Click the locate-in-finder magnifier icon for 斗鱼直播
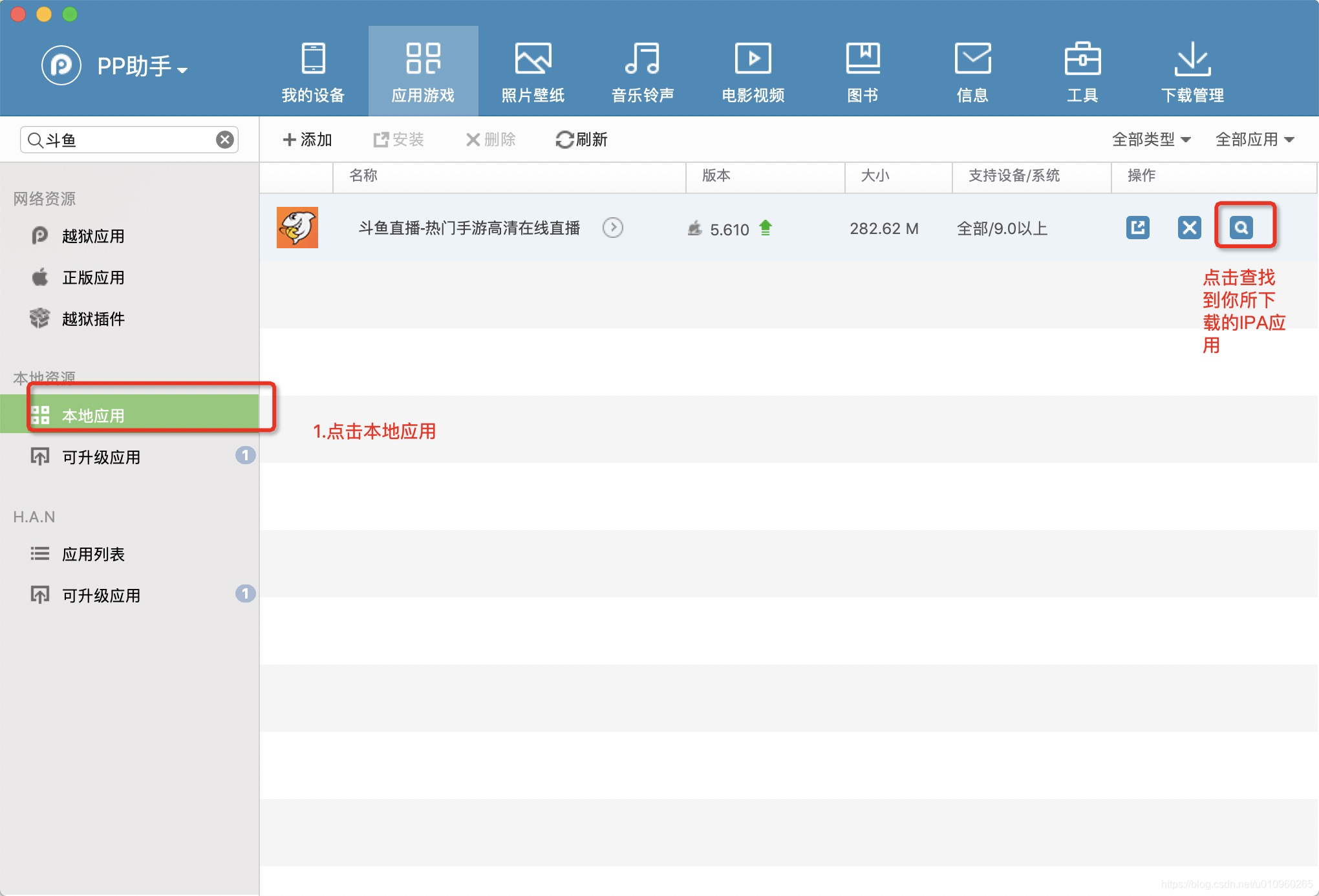The height and width of the screenshot is (896, 1319). click(1241, 228)
